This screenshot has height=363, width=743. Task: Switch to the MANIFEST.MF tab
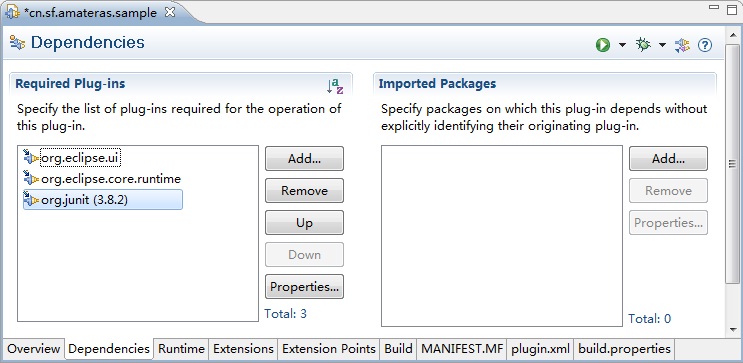[x=462, y=349]
